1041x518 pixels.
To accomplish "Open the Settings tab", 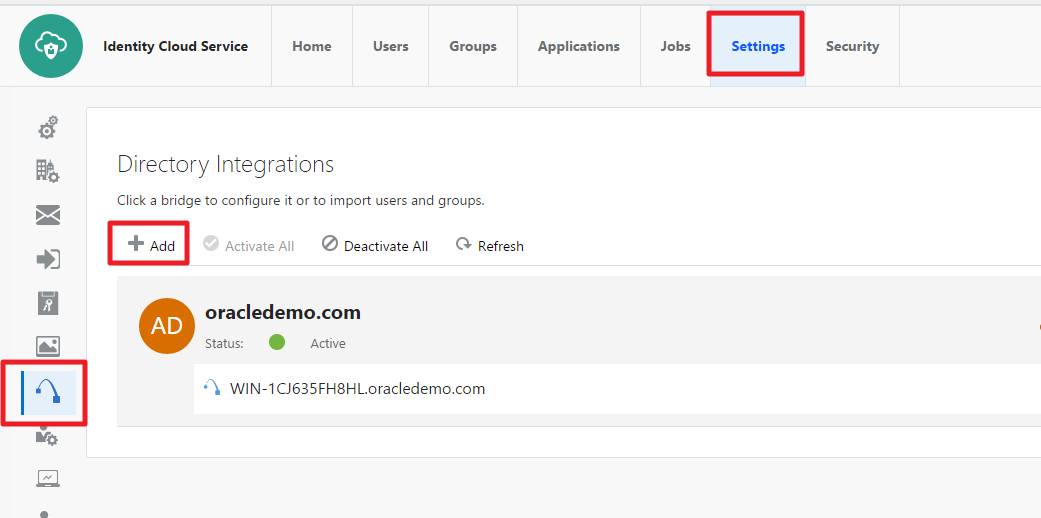I will pos(758,46).
